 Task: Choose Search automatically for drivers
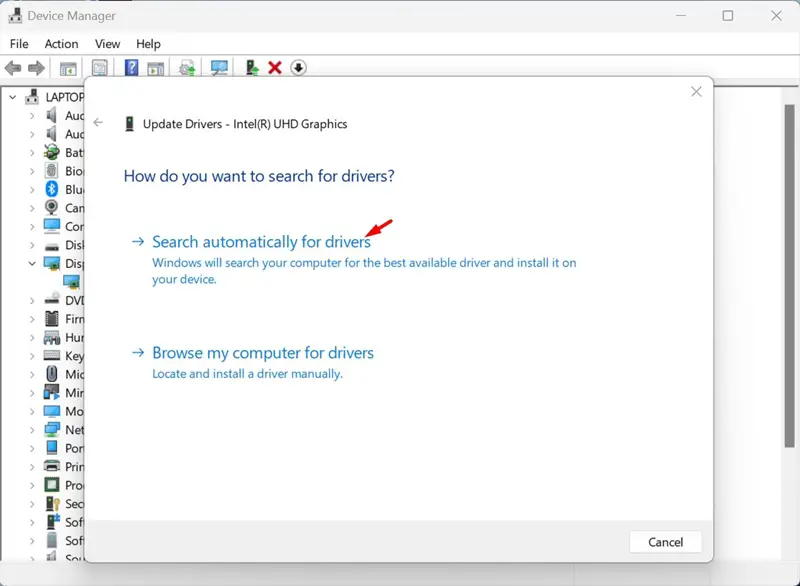[261, 242]
